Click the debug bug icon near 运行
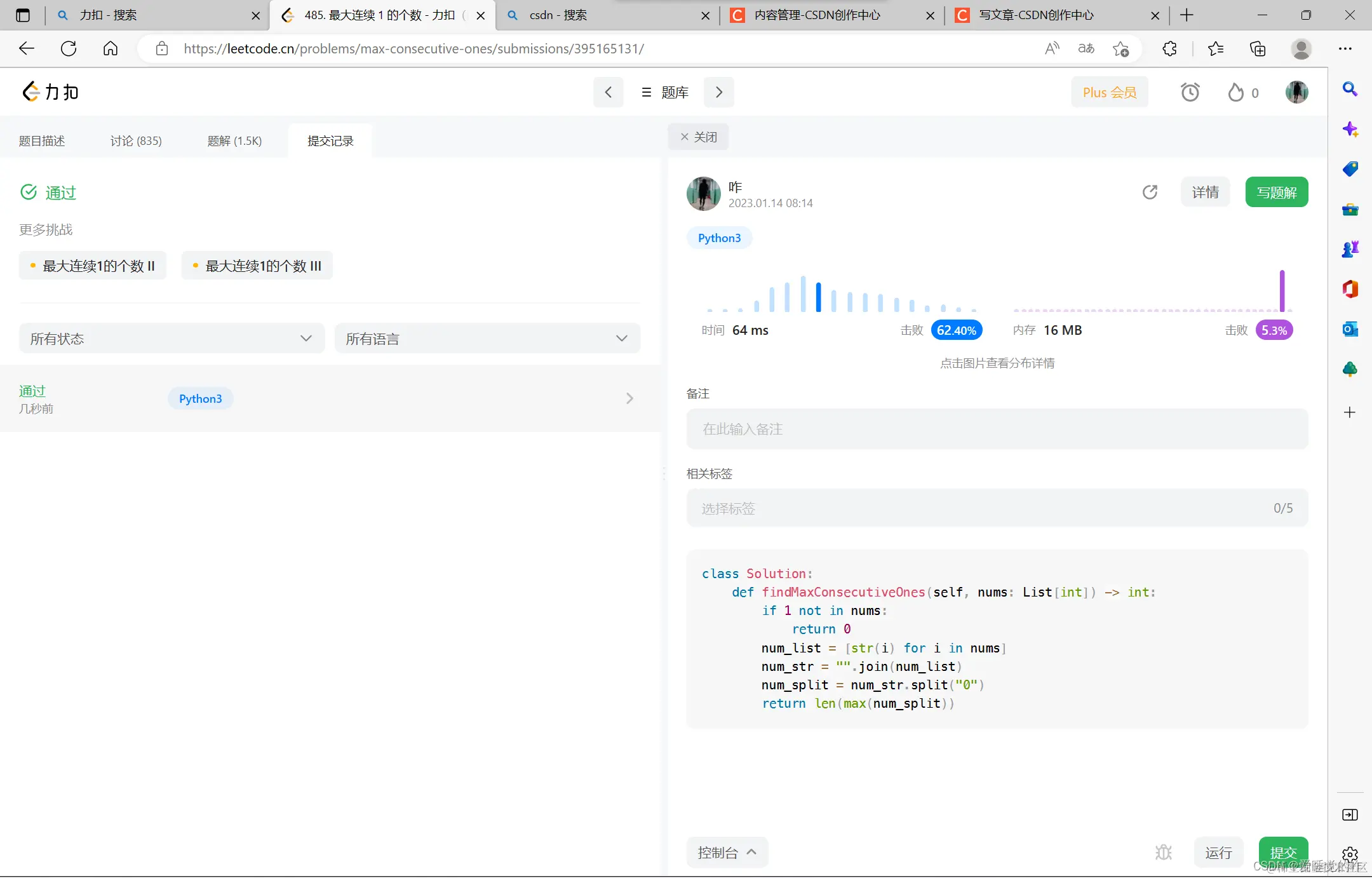 pos(1163,852)
